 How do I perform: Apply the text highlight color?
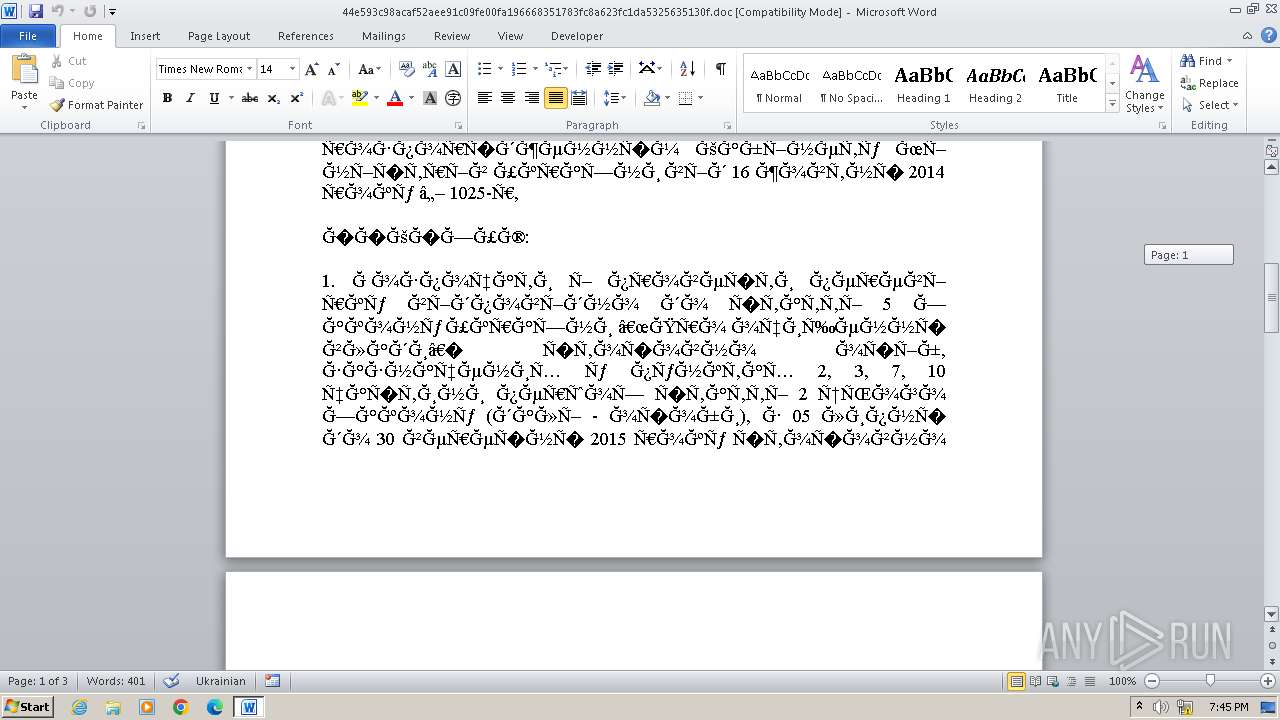click(358, 98)
